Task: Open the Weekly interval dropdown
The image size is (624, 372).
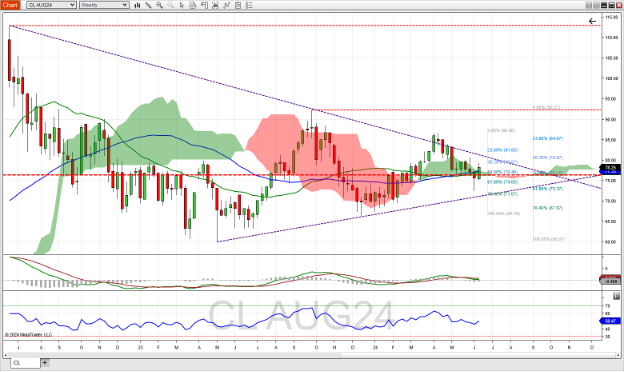Action: tap(104, 5)
